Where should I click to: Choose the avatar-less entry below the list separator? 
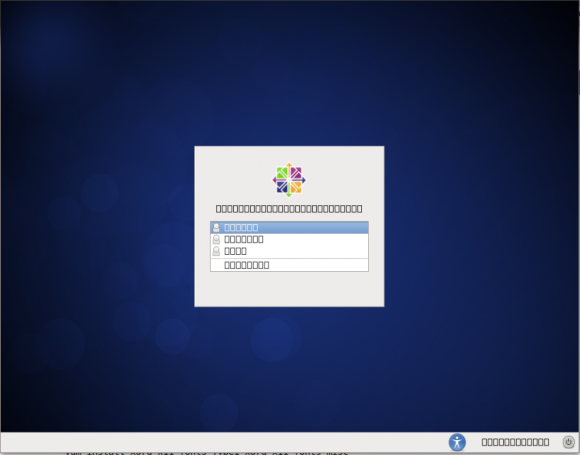[x=289, y=265]
